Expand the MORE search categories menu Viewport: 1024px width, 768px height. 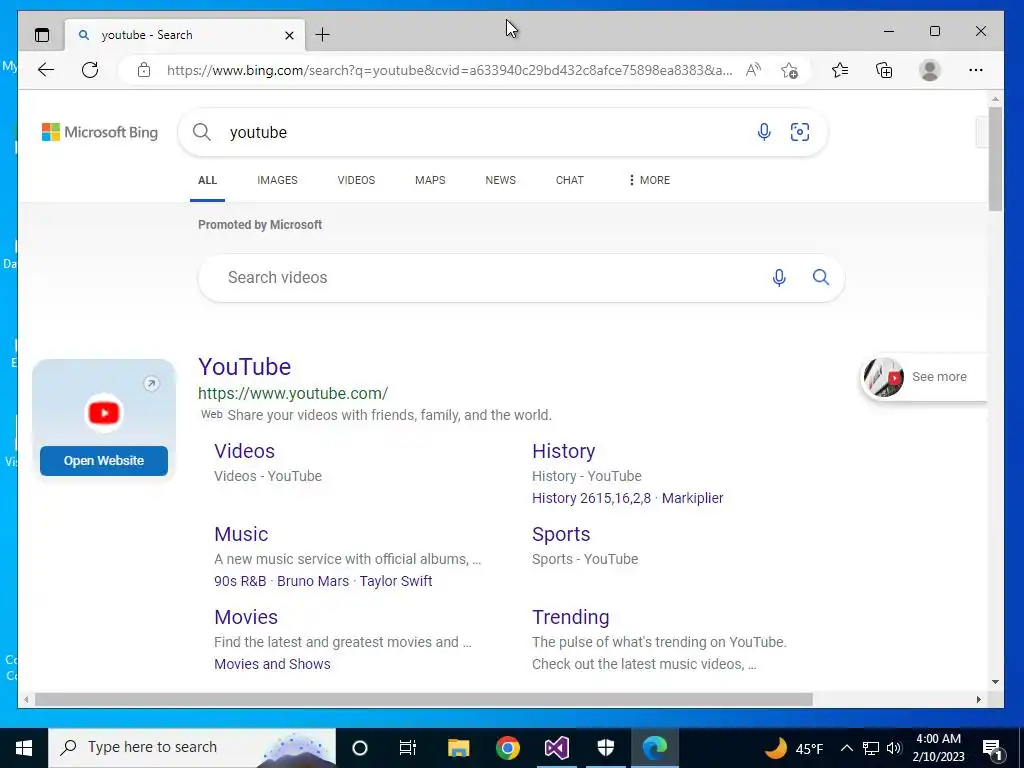pos(648,180)
